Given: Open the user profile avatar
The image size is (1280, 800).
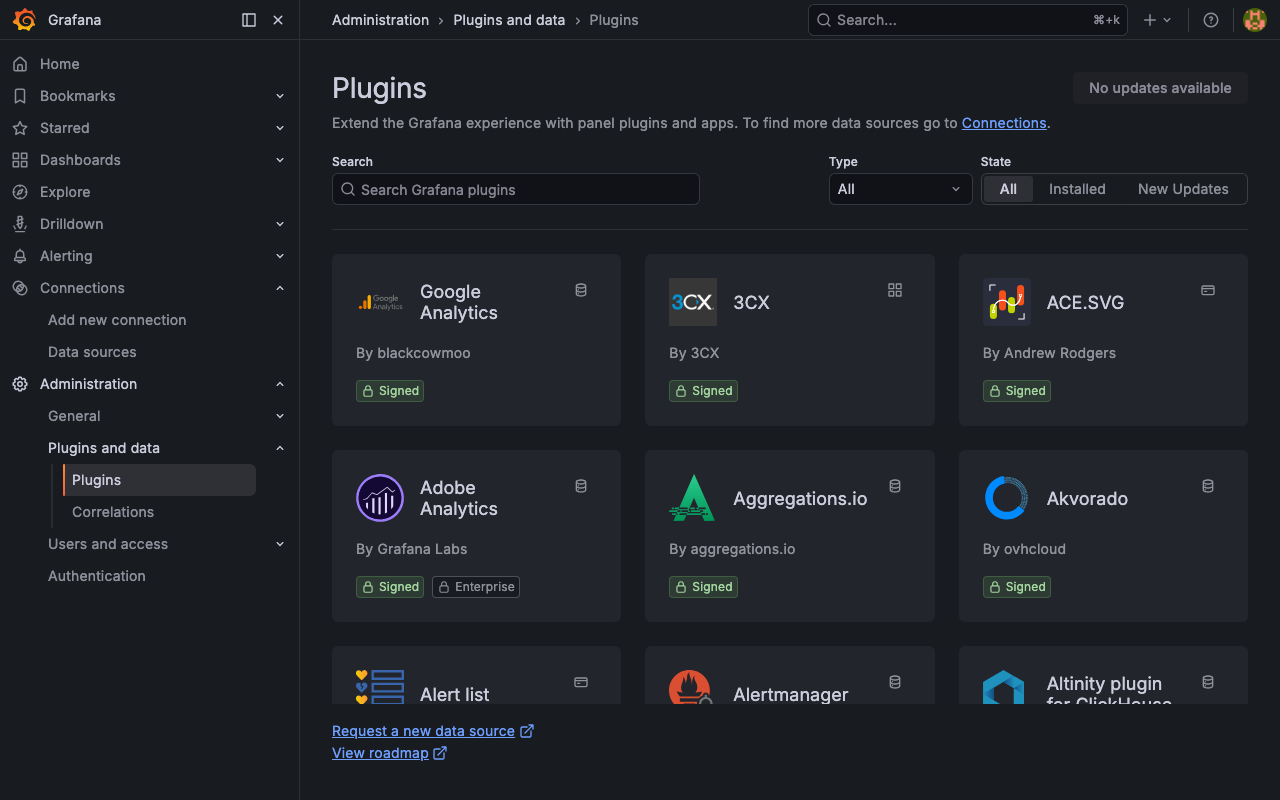Looking at the screenshot, I should [1255, 20].
